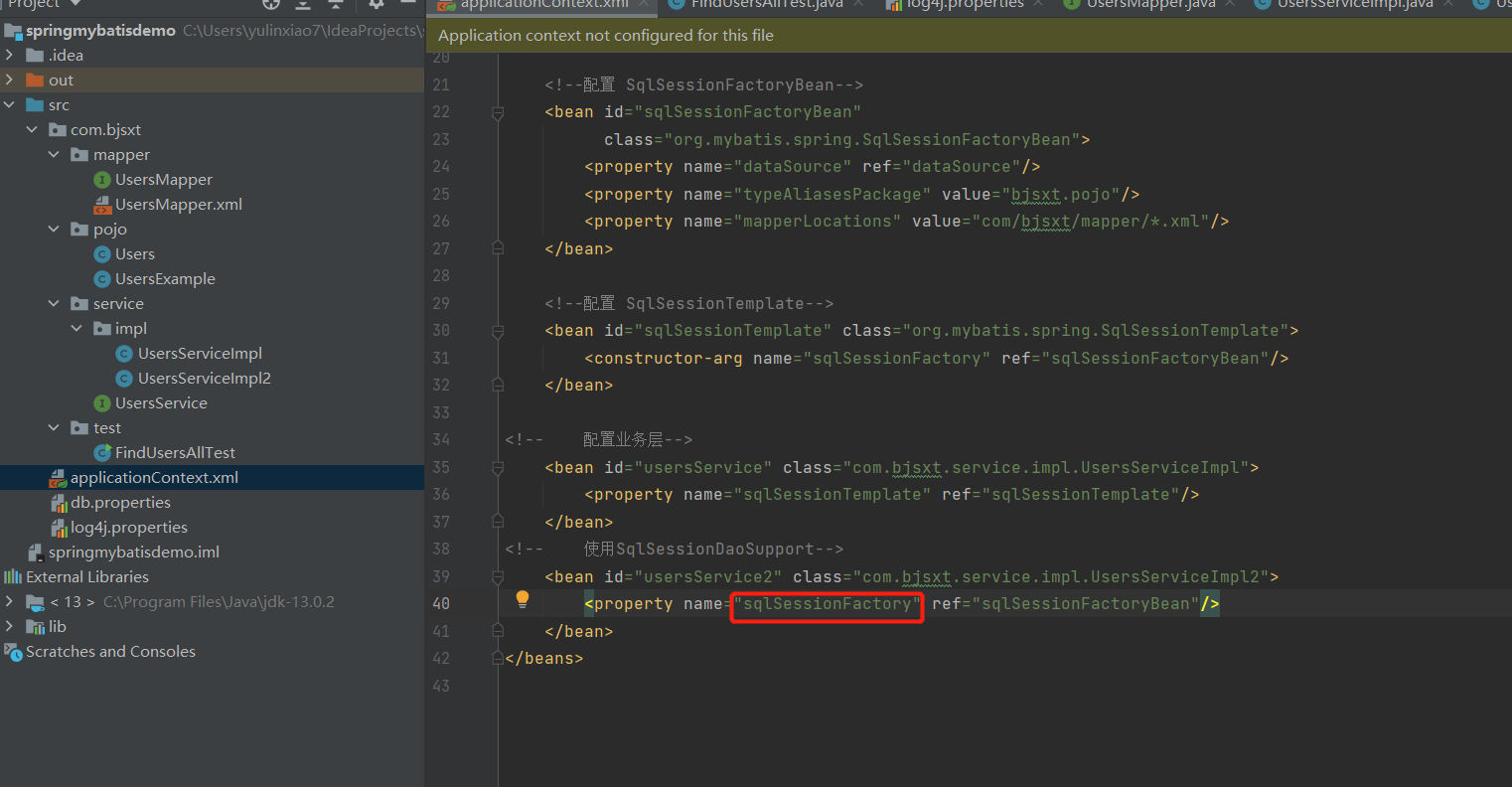1512x787 pixels.
Task: Fold the closing beans tag at line 42
Action: pos(498,658)
